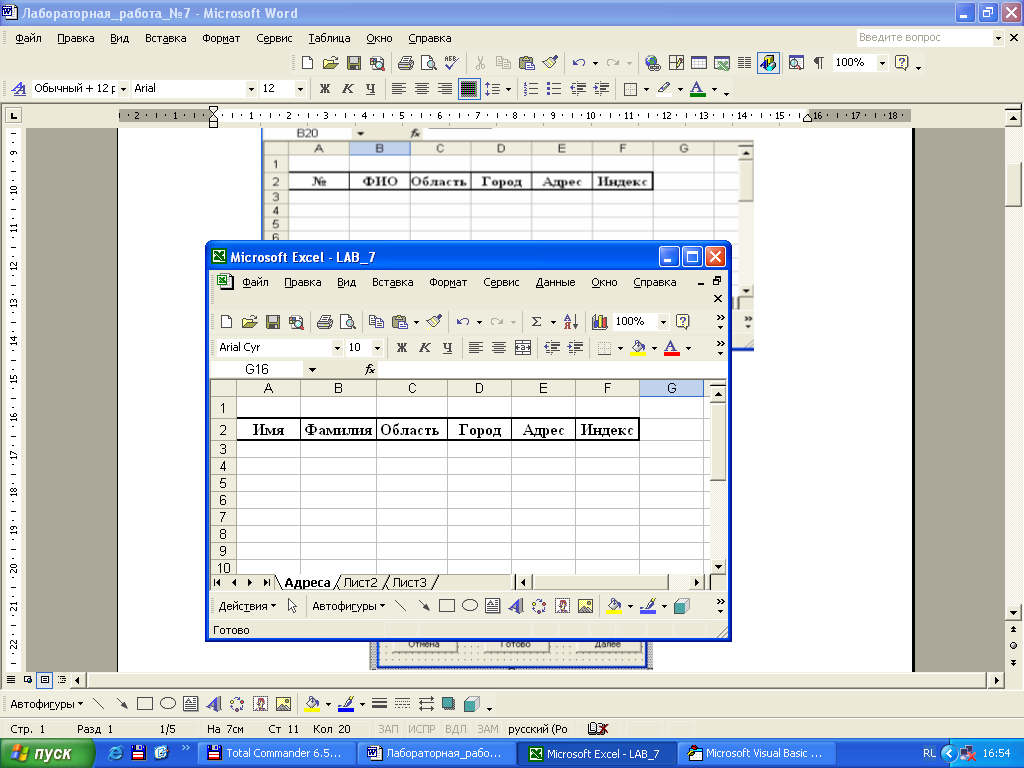Click Chart Wizard icon in Excel toolbar
The image size is (1024, 768).
(x=600, y=321)
